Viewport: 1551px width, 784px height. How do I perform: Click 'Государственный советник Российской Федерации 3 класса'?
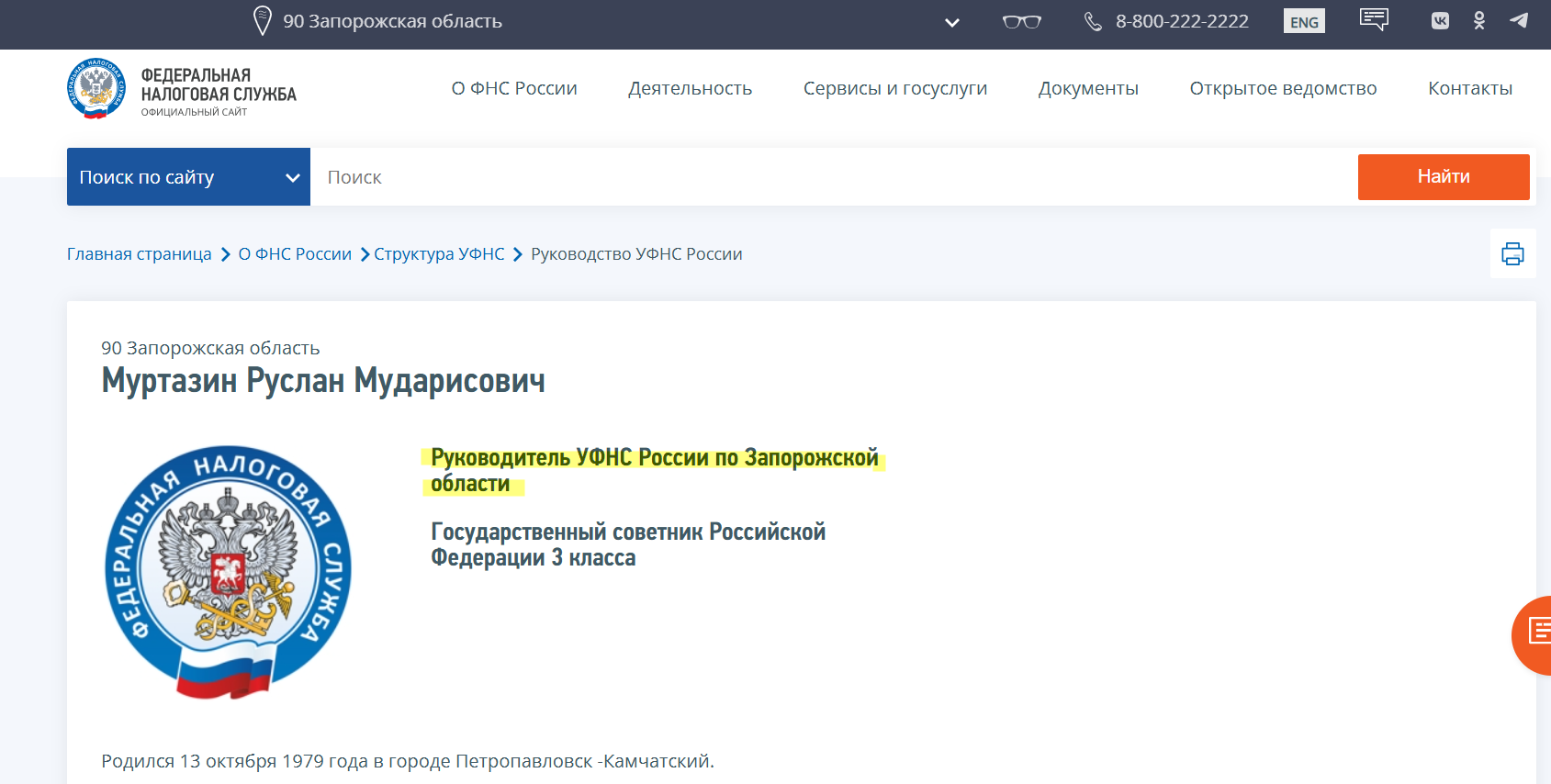pos(628,544)
